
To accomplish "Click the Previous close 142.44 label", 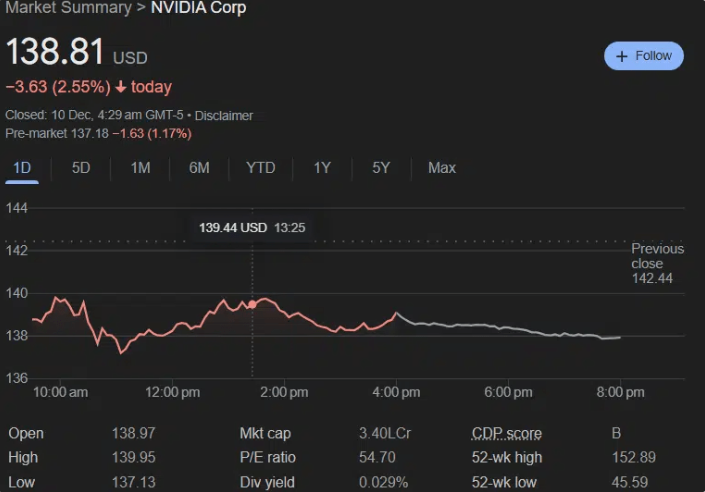I will coord(657,264).
